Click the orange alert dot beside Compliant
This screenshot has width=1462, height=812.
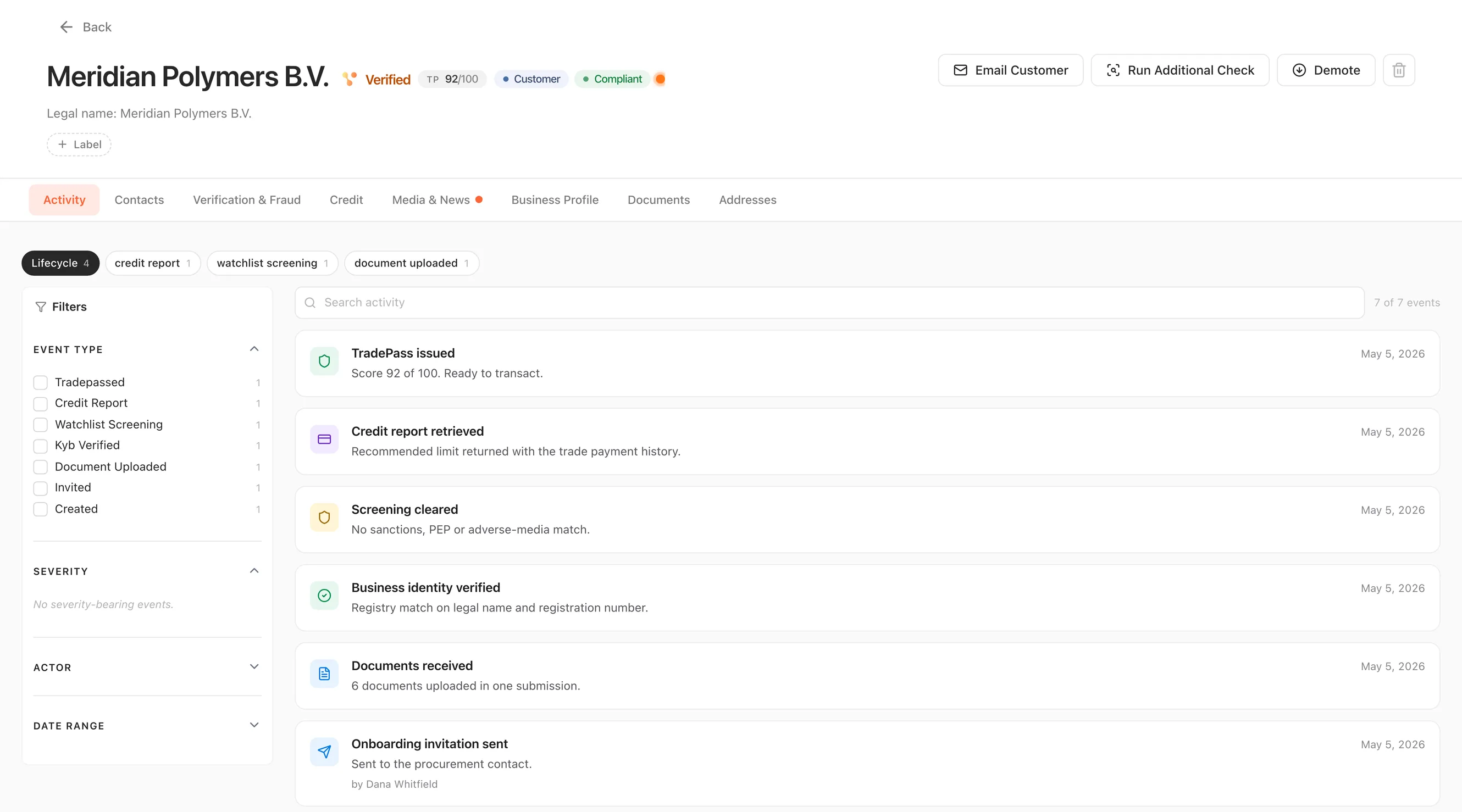click(660, 79)
